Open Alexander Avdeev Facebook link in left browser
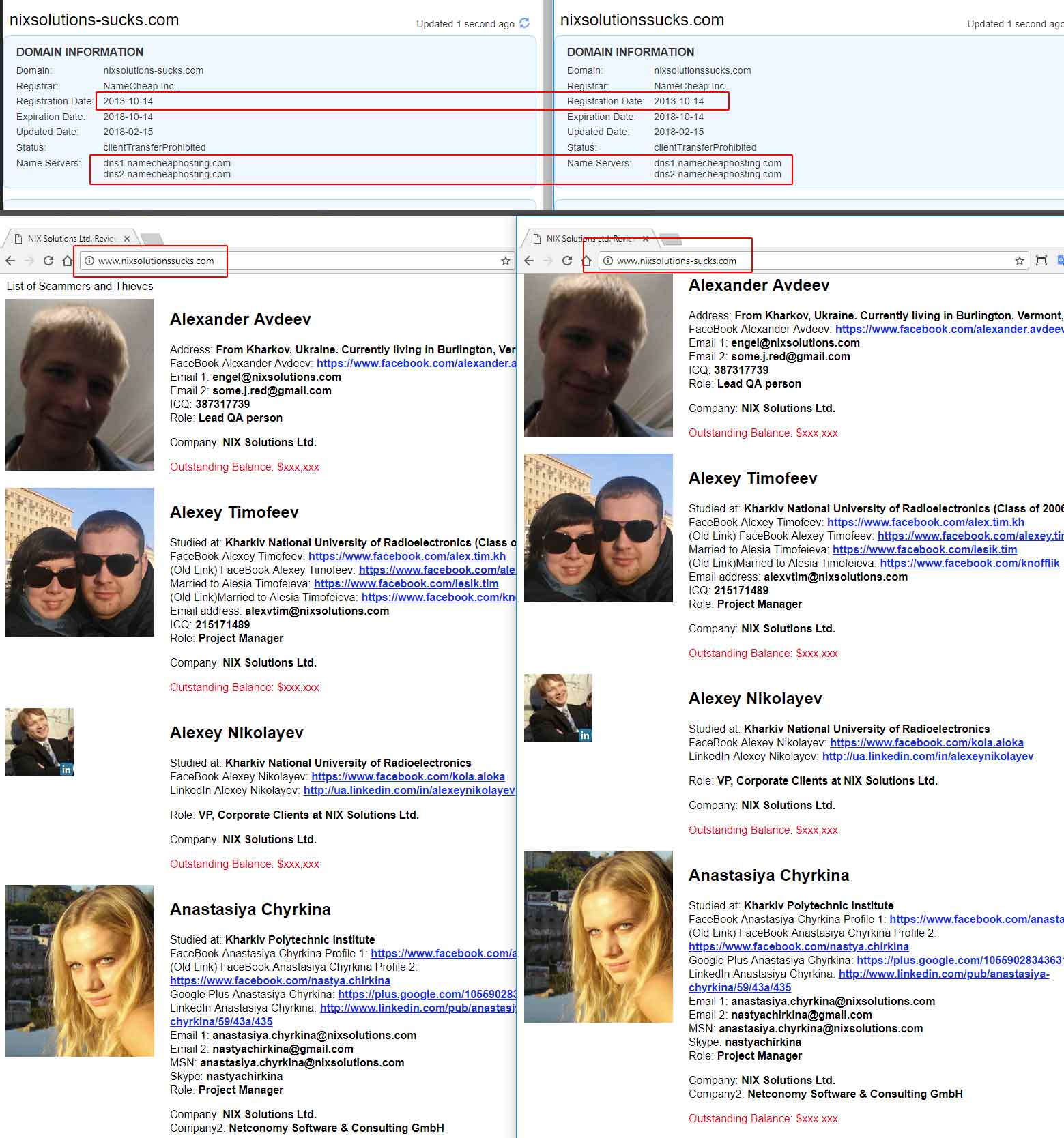 [x=416, y=363]
